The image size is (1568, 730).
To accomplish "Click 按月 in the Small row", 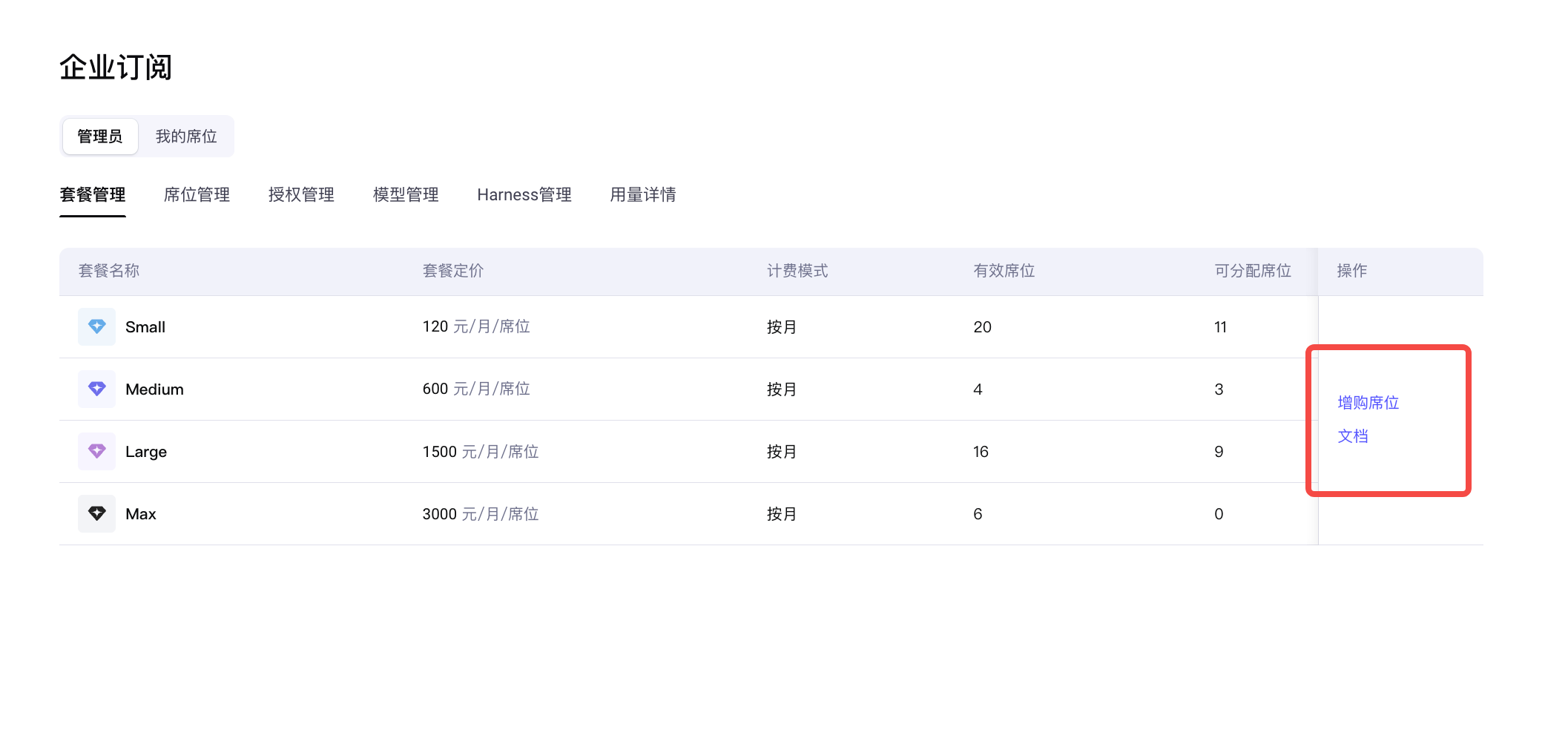I will (x=782, y=327).
